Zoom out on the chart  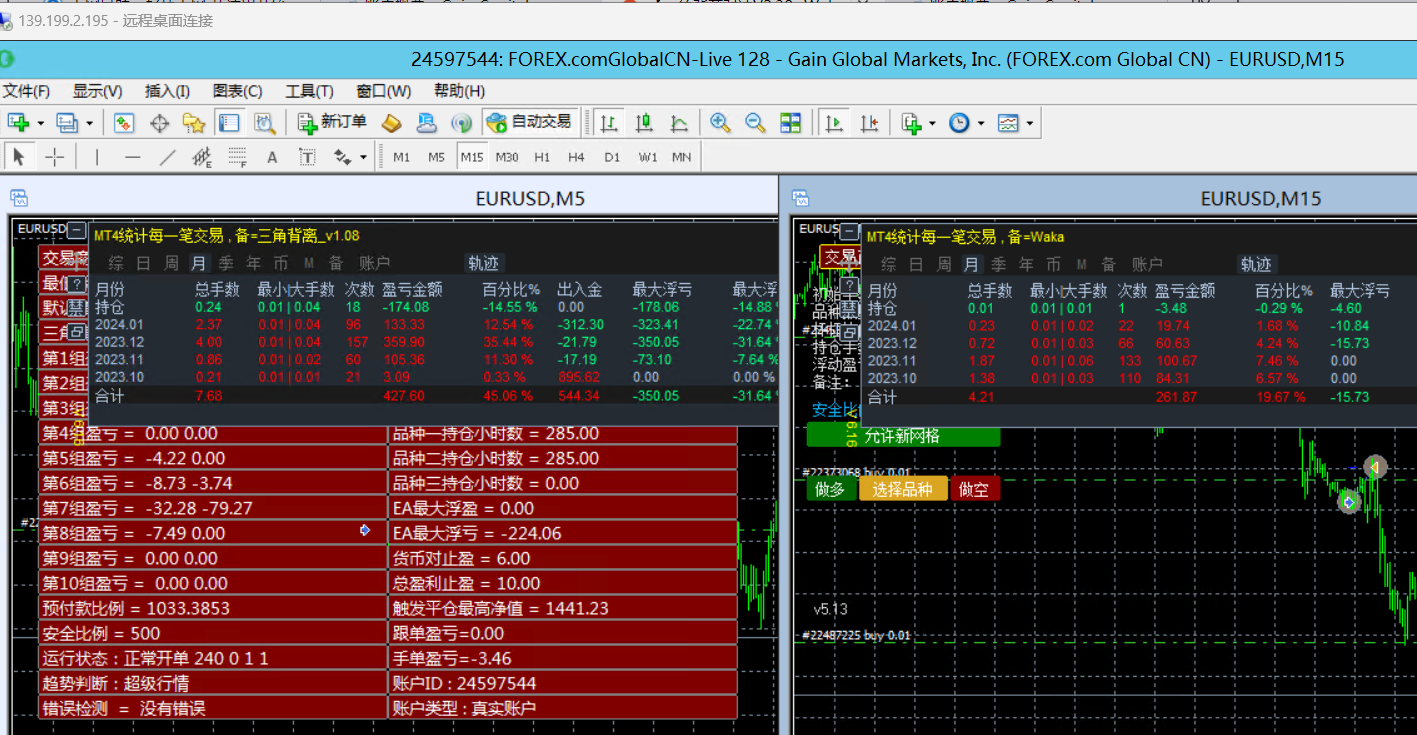(755, 123)
